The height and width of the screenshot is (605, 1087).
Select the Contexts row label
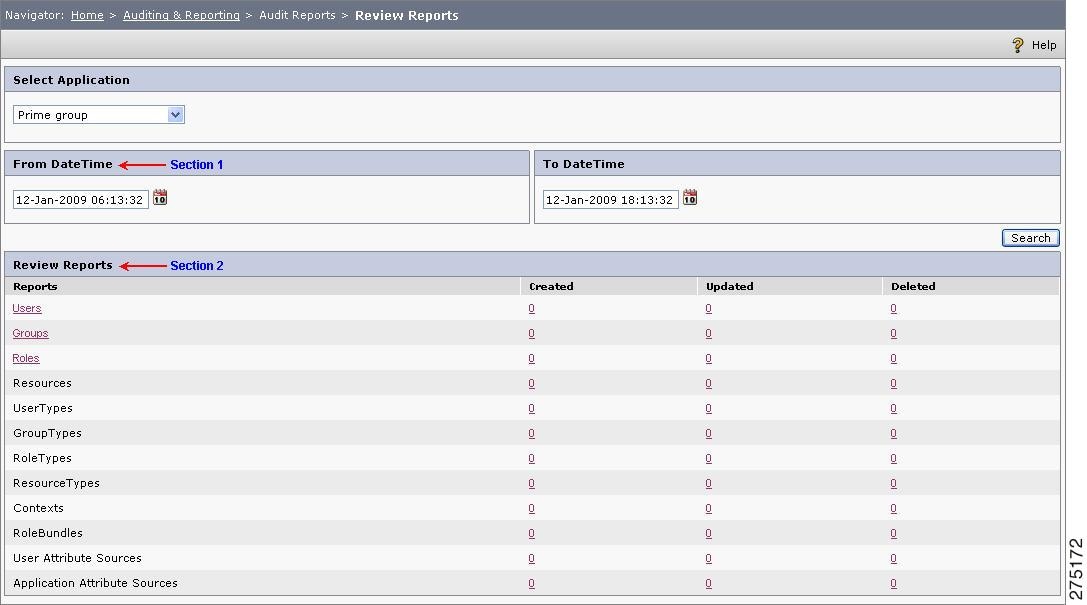tap(38, 508)
